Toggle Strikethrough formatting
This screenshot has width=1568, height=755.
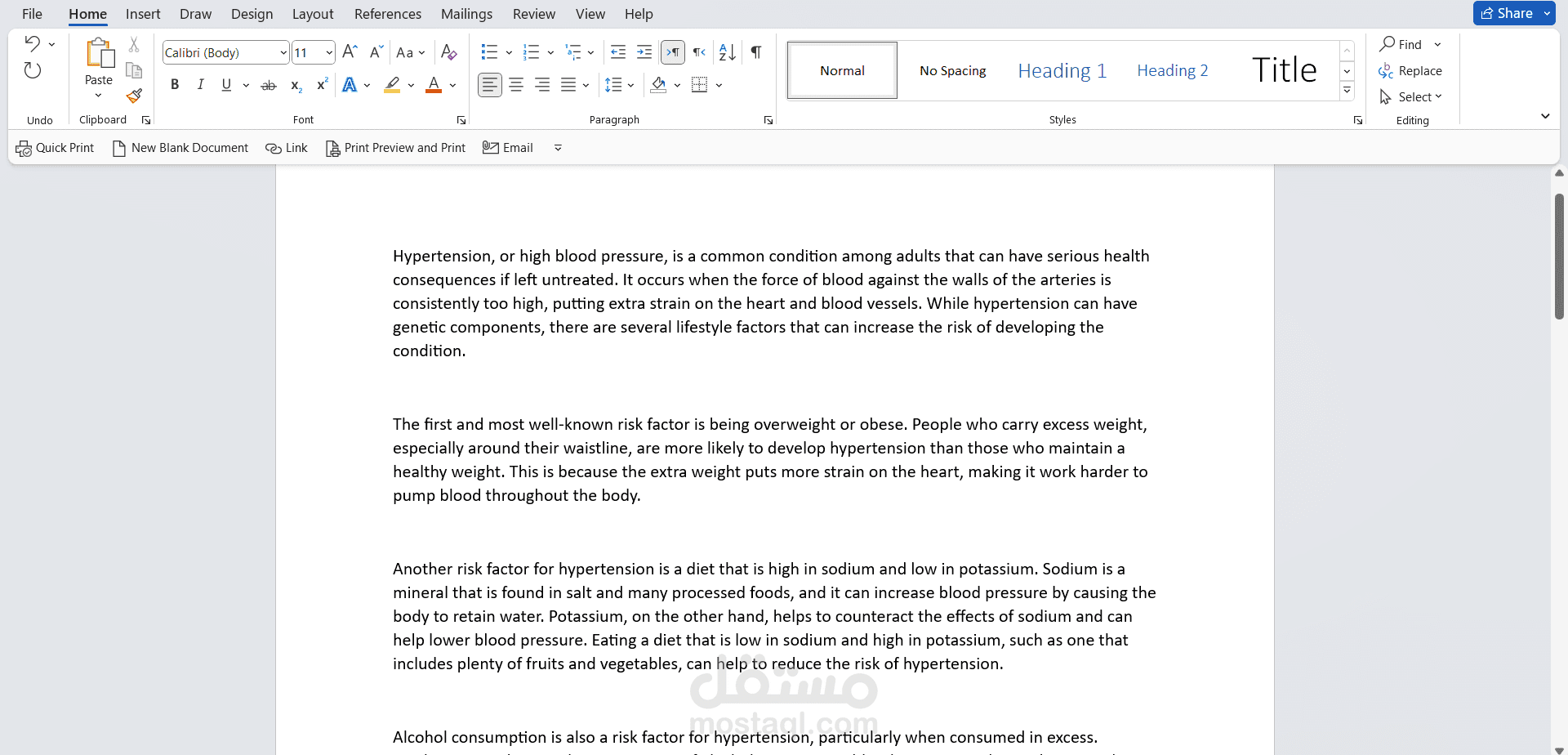[269, 85]
